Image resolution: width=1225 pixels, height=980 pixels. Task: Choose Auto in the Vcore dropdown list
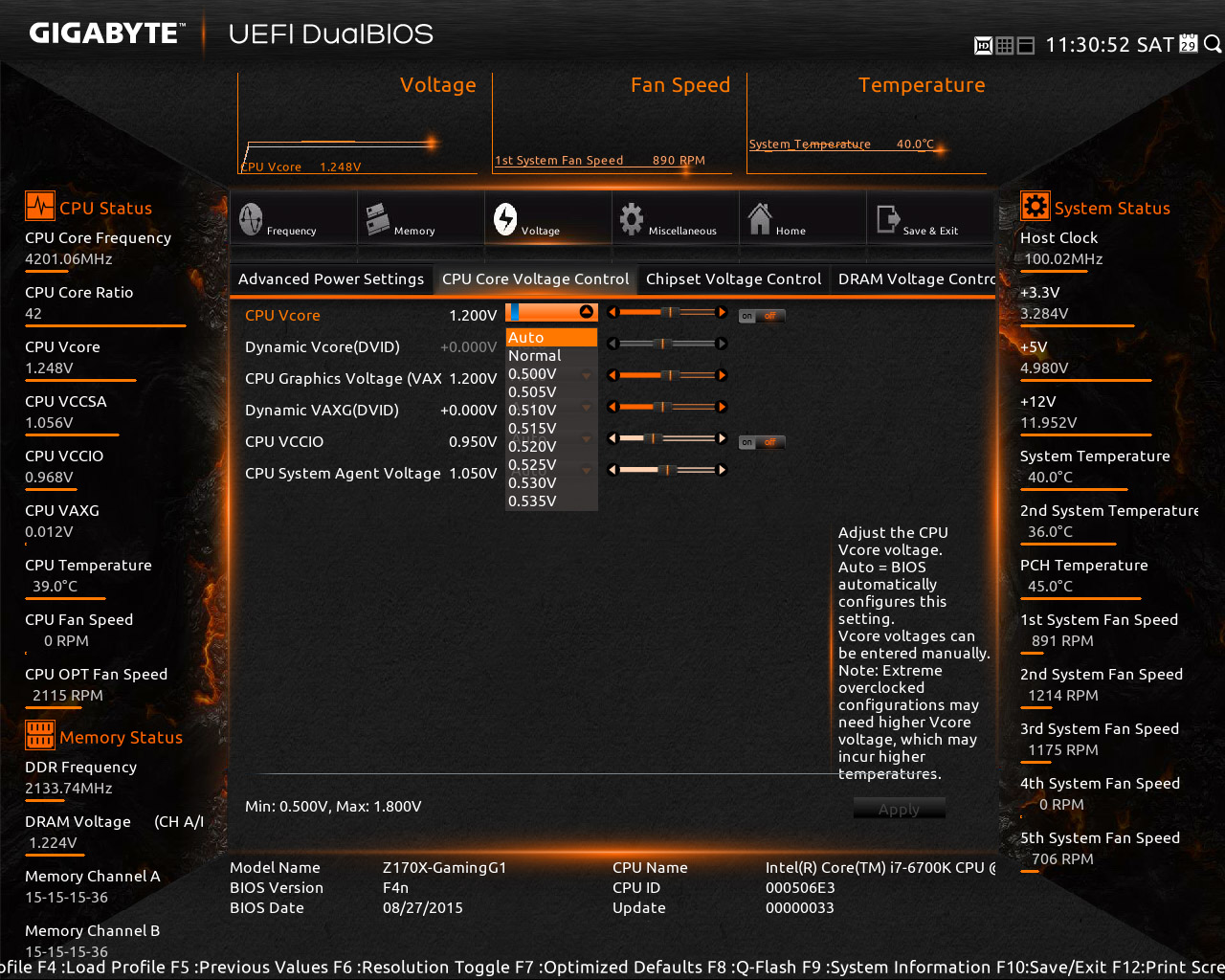click(x=551, y=337)
